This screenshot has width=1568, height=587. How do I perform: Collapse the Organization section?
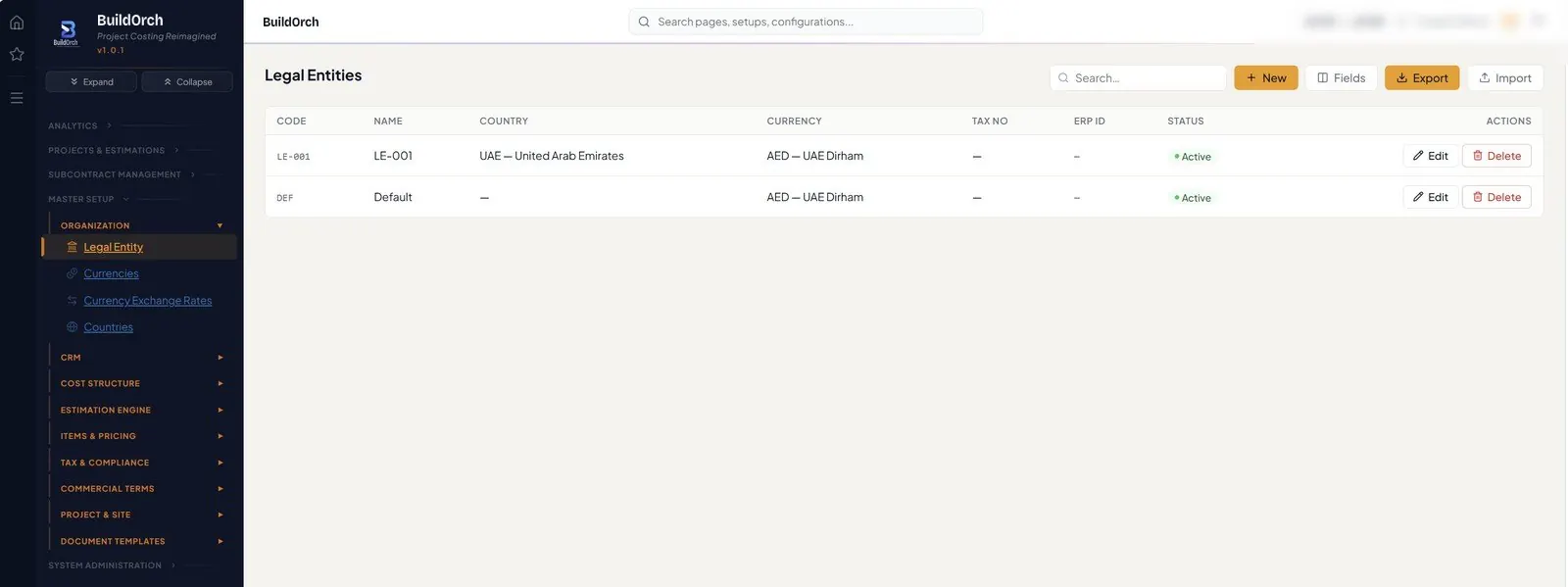click(x=142, y=225)
